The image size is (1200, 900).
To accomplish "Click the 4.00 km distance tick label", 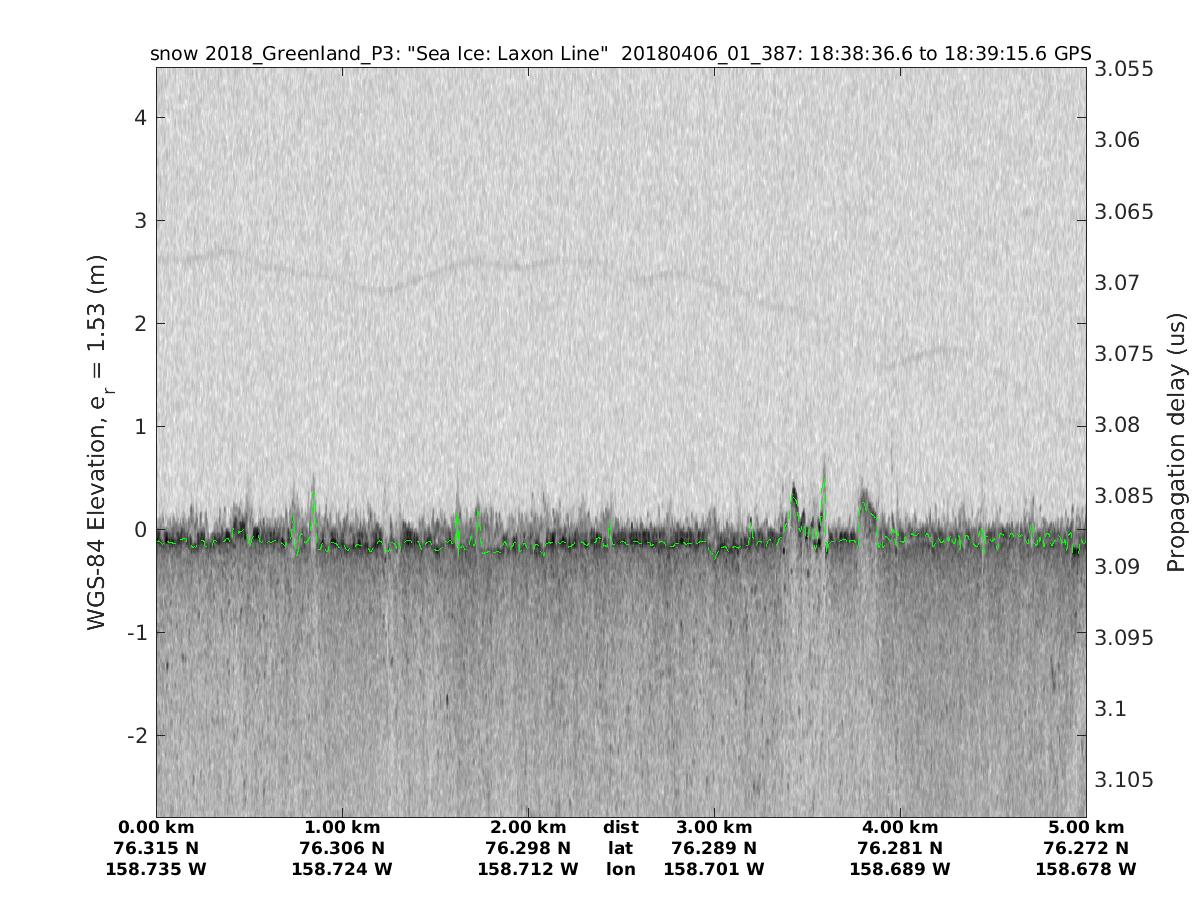I will [900, 827].
